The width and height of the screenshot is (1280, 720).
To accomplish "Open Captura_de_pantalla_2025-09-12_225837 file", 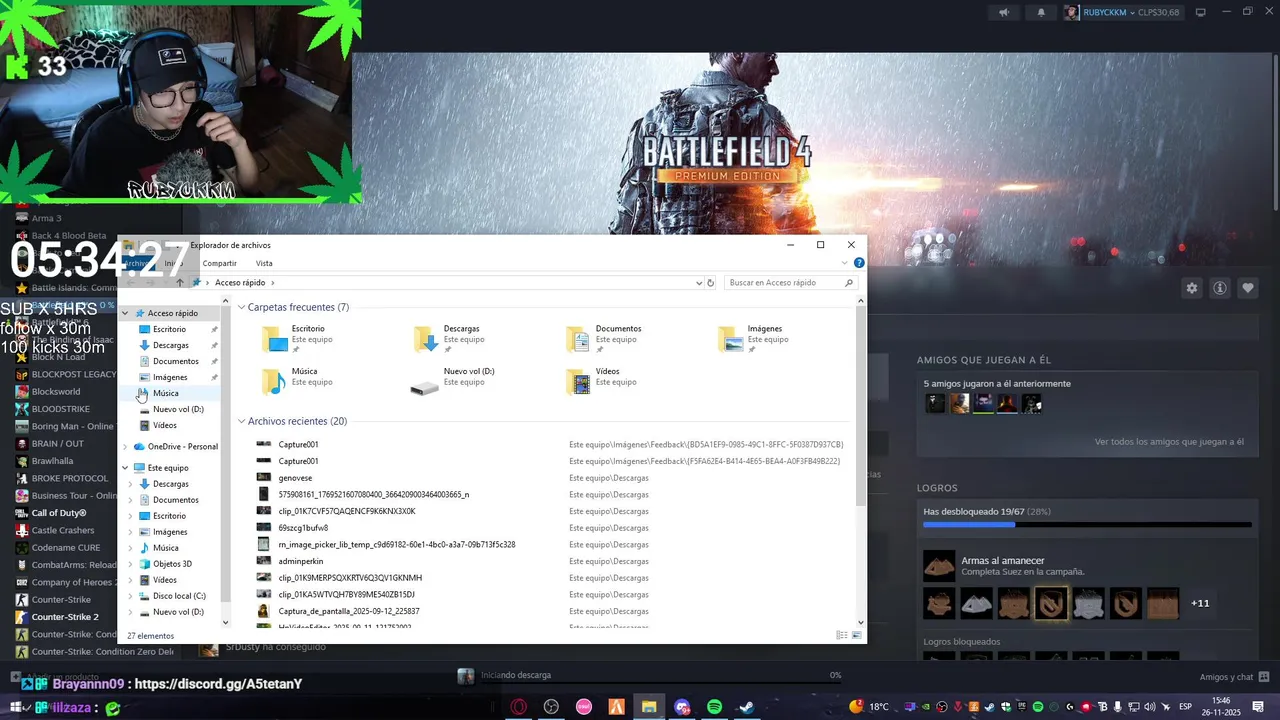I will coord(348,611).
